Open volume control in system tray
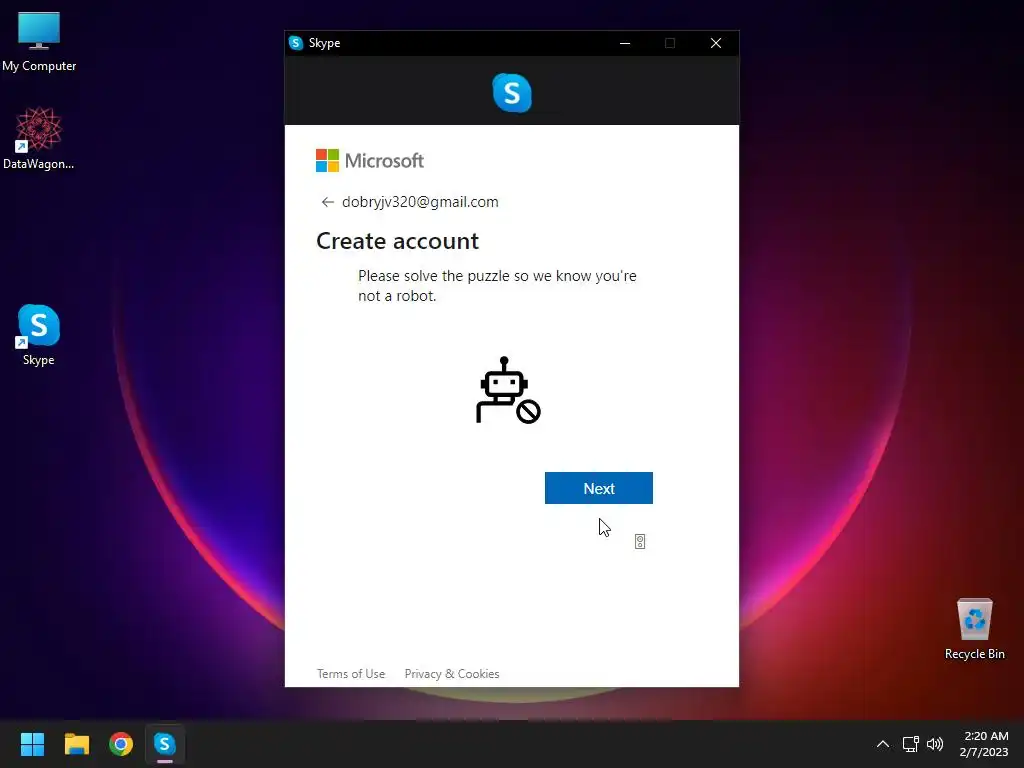The image size is (1024, 768). pyautogui.click(x=935, y=744)
